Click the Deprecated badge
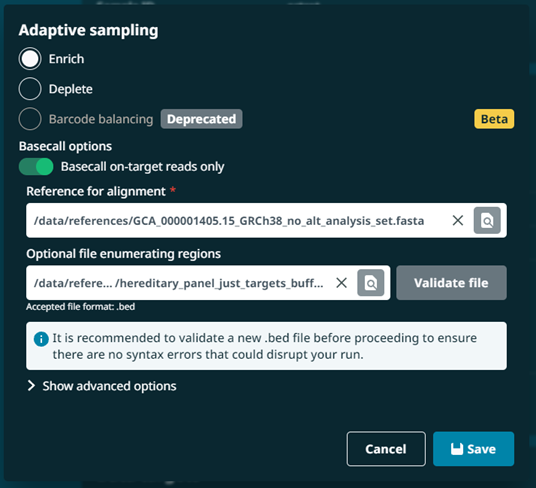 202,119
